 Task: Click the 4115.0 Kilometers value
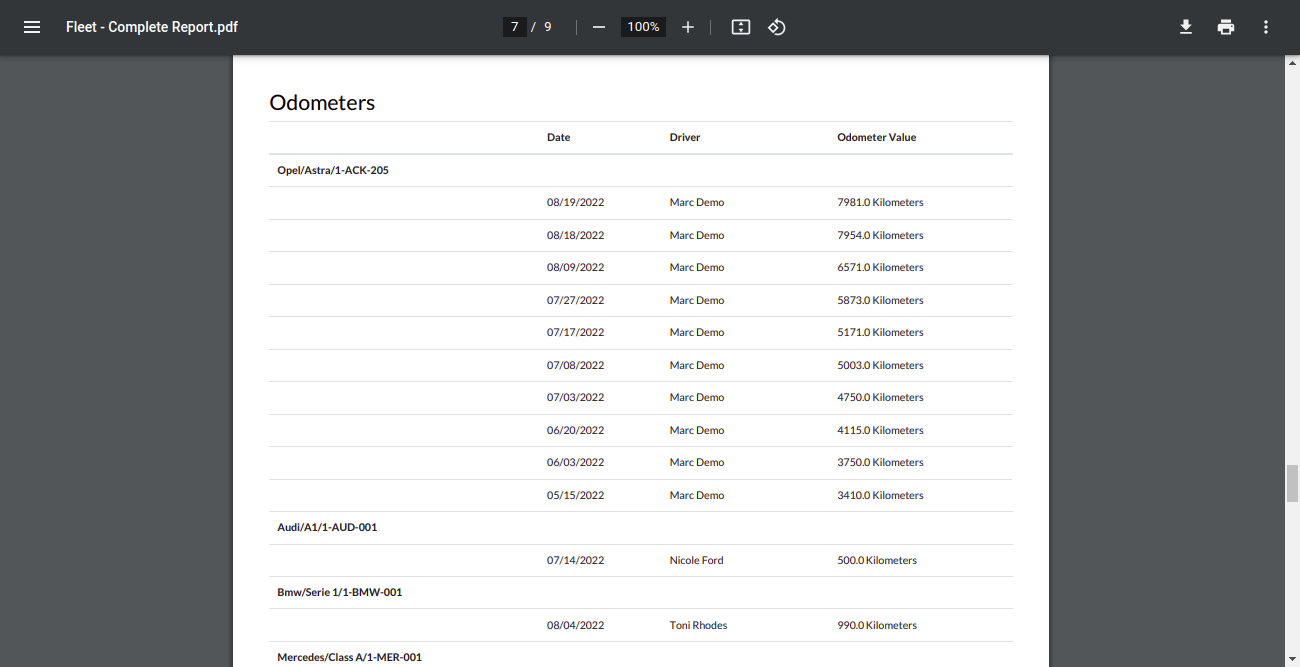[880, 430]
